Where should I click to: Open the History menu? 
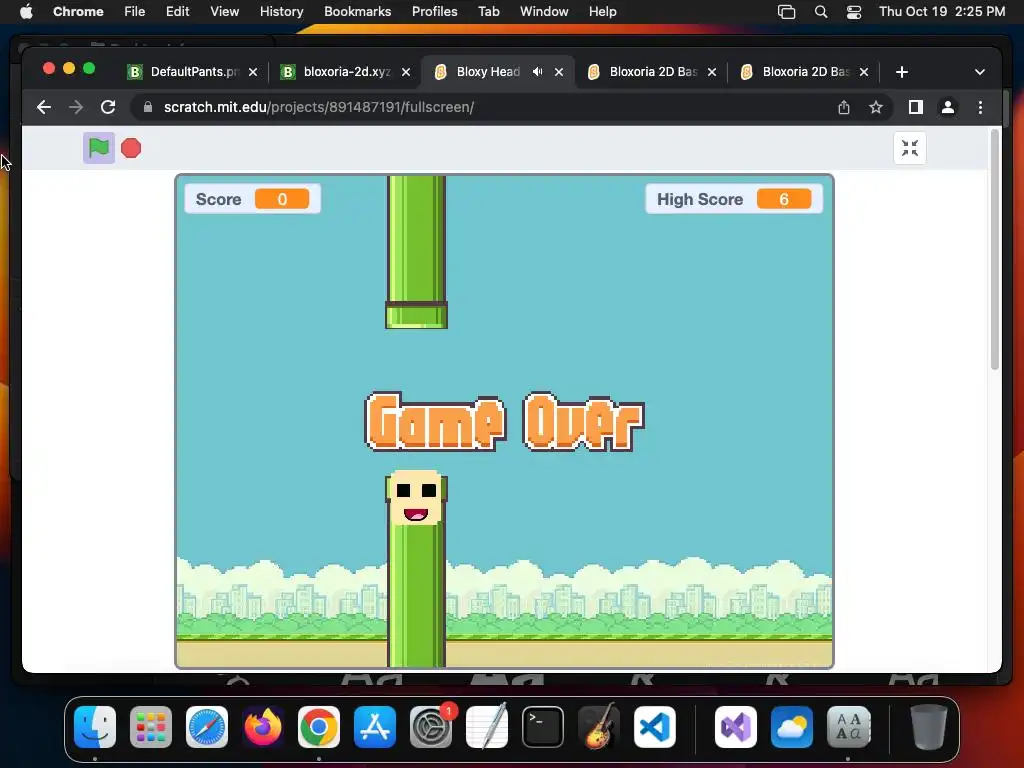(281, 12)
